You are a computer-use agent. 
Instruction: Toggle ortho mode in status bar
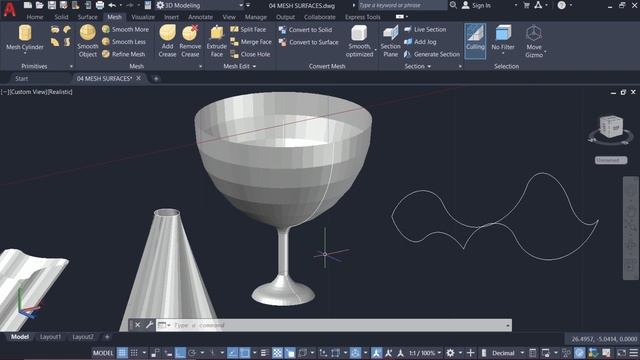(180, 353)
